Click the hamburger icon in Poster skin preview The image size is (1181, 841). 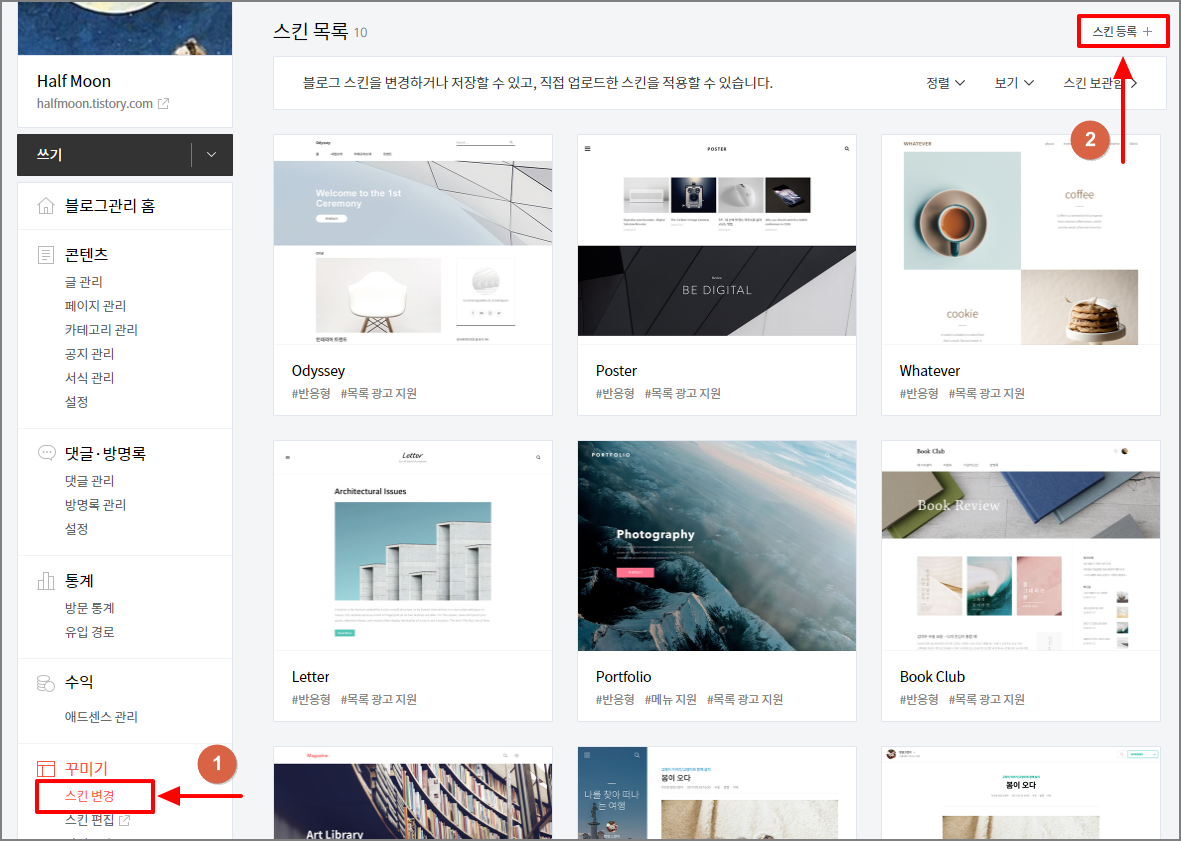(587, 149)
